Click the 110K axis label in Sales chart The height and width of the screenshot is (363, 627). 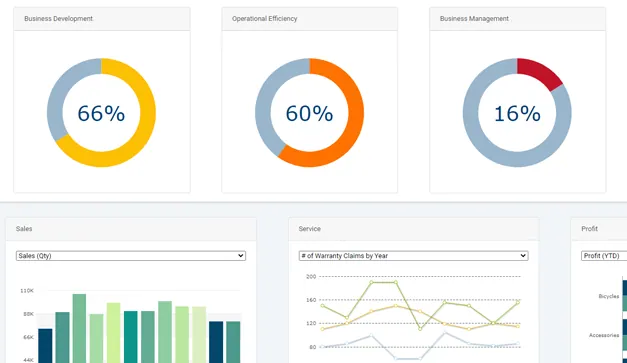point(27,291)
